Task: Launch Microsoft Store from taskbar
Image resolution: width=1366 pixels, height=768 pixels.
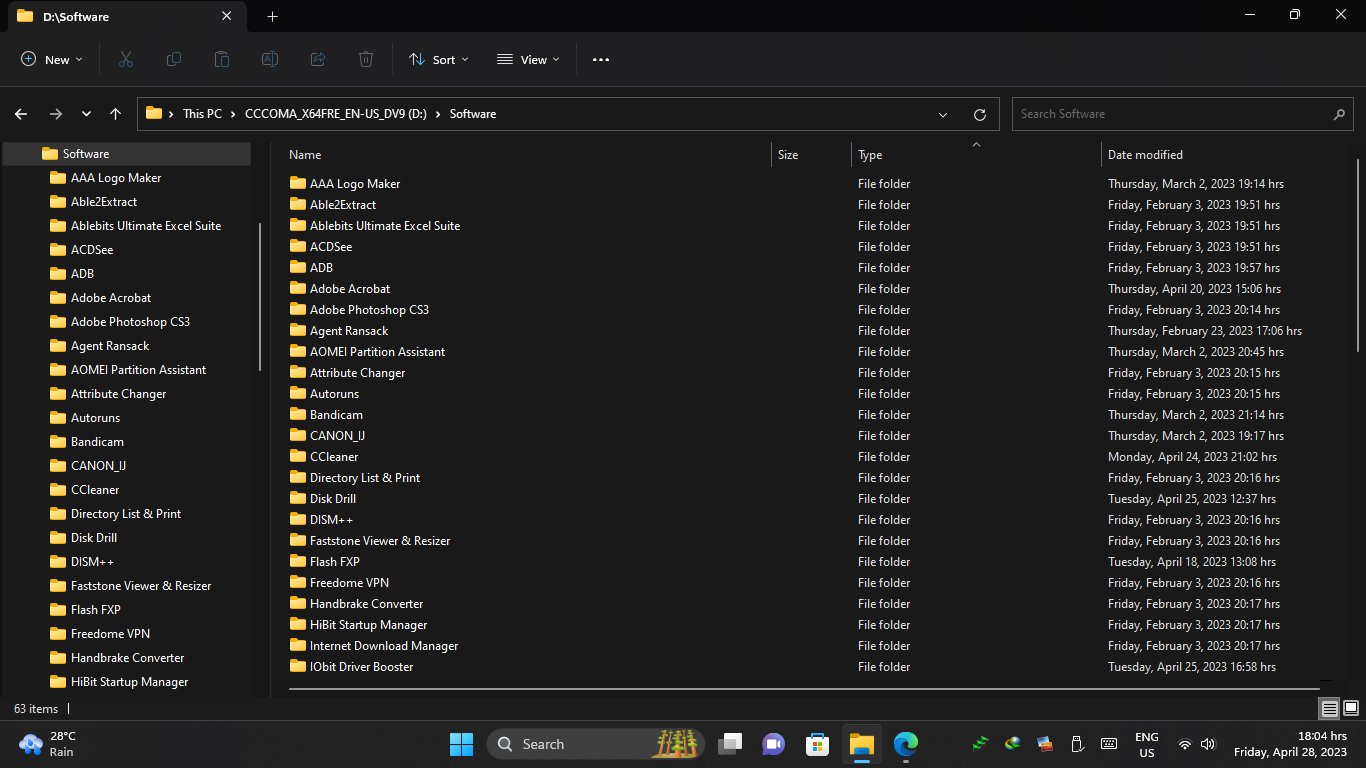Action: coord(818,744)
